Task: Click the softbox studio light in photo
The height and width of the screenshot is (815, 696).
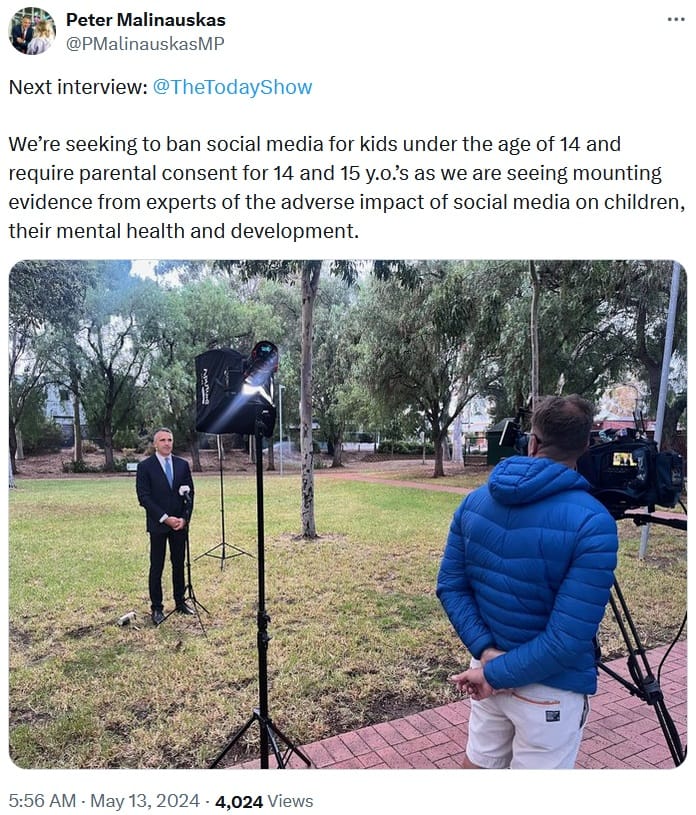Action: (237, 388)
